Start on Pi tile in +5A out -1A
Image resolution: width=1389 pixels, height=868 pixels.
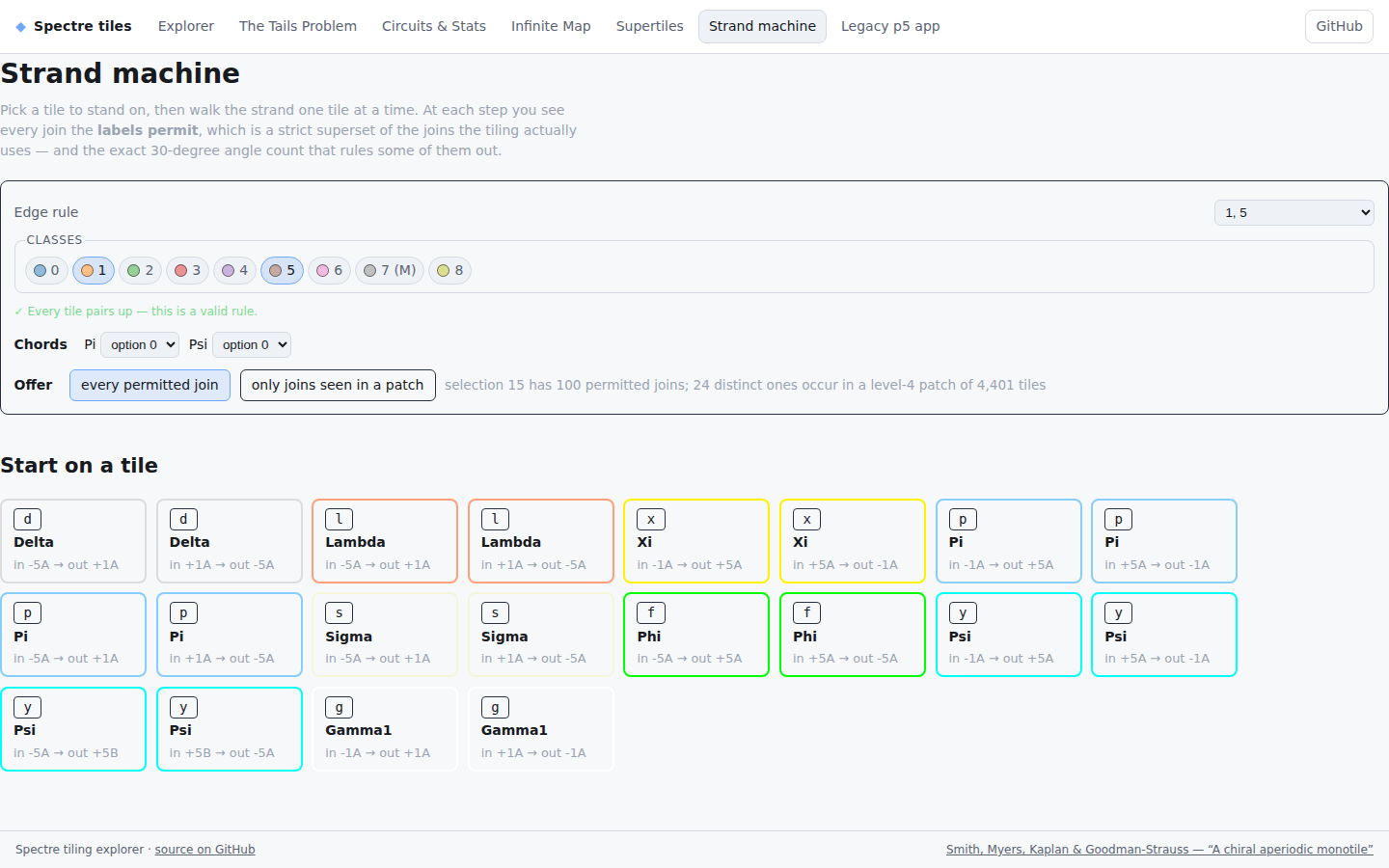1164,541
